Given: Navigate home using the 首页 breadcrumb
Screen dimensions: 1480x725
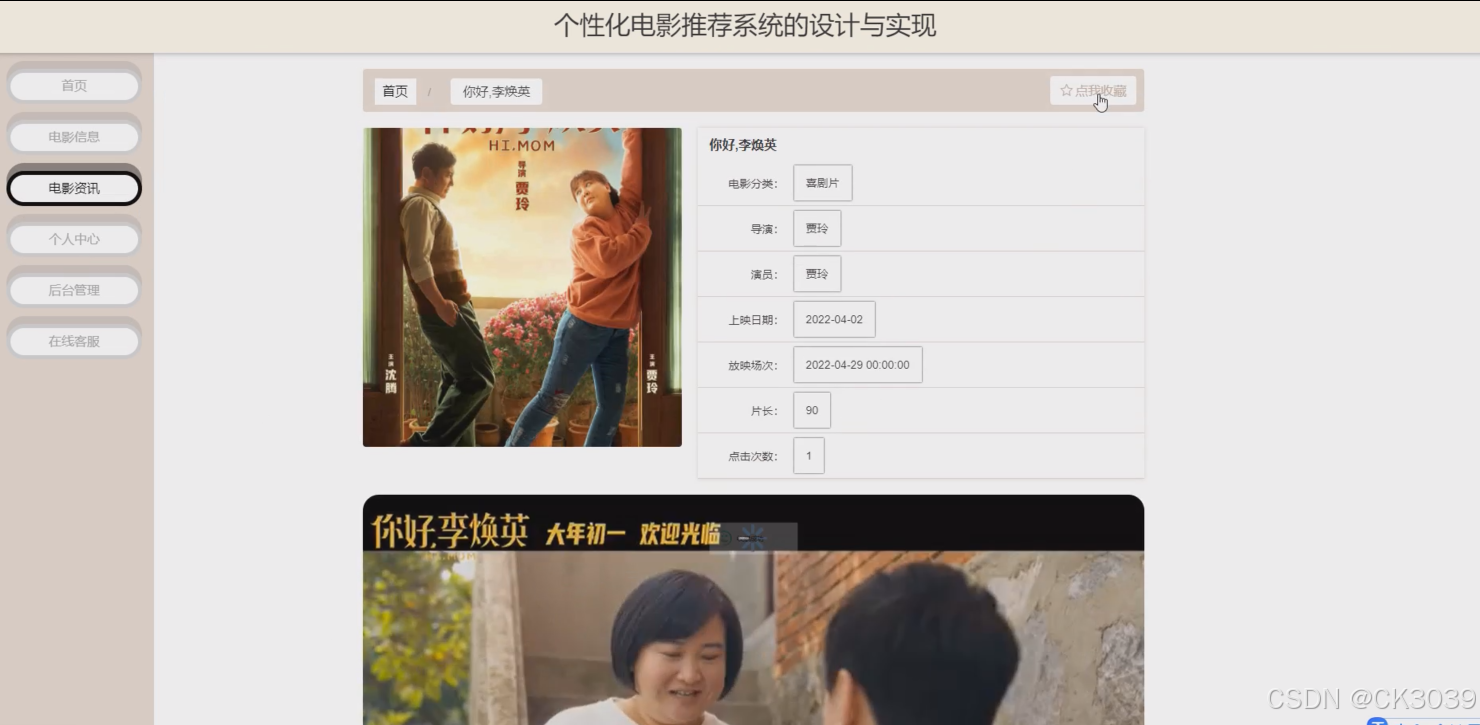Looking at the screenshot, I should 394,90.
